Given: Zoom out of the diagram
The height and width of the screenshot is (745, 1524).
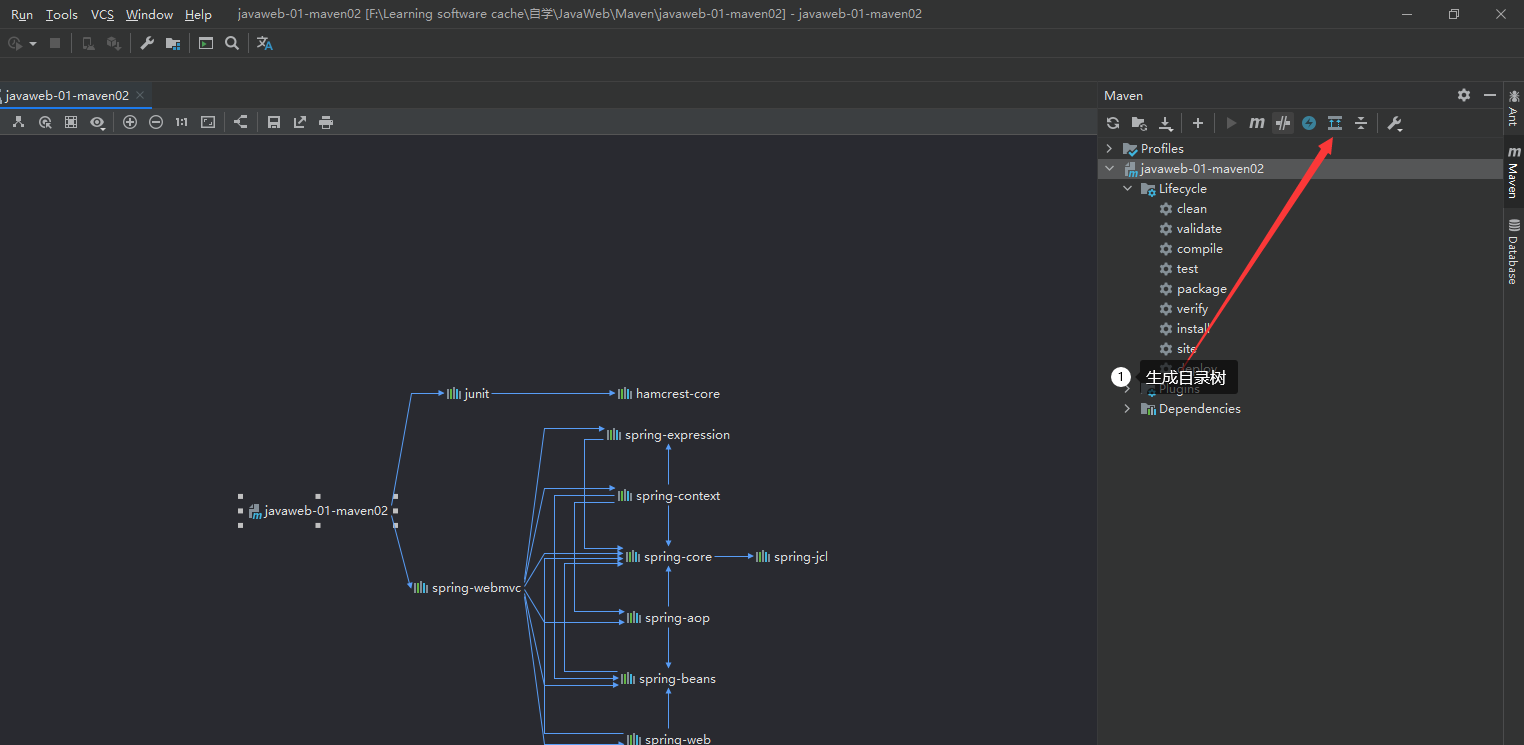Looking at the screenshot, I should pos(156,122).
